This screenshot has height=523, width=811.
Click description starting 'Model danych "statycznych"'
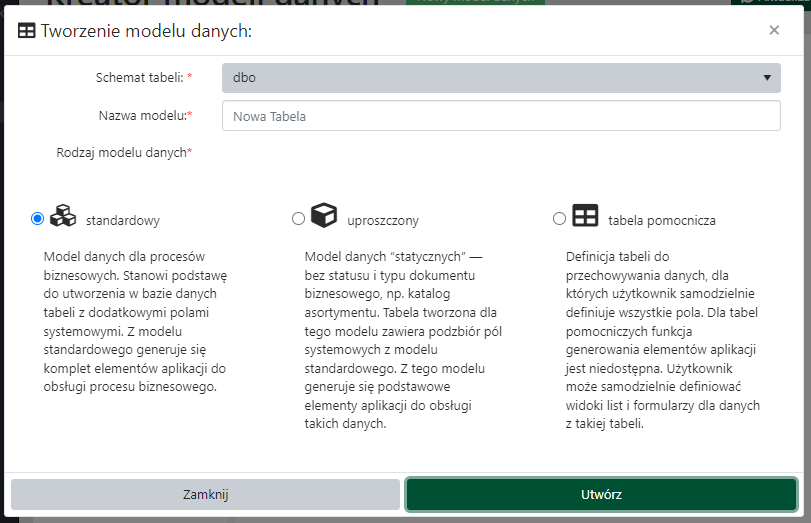tap(403, 340)
